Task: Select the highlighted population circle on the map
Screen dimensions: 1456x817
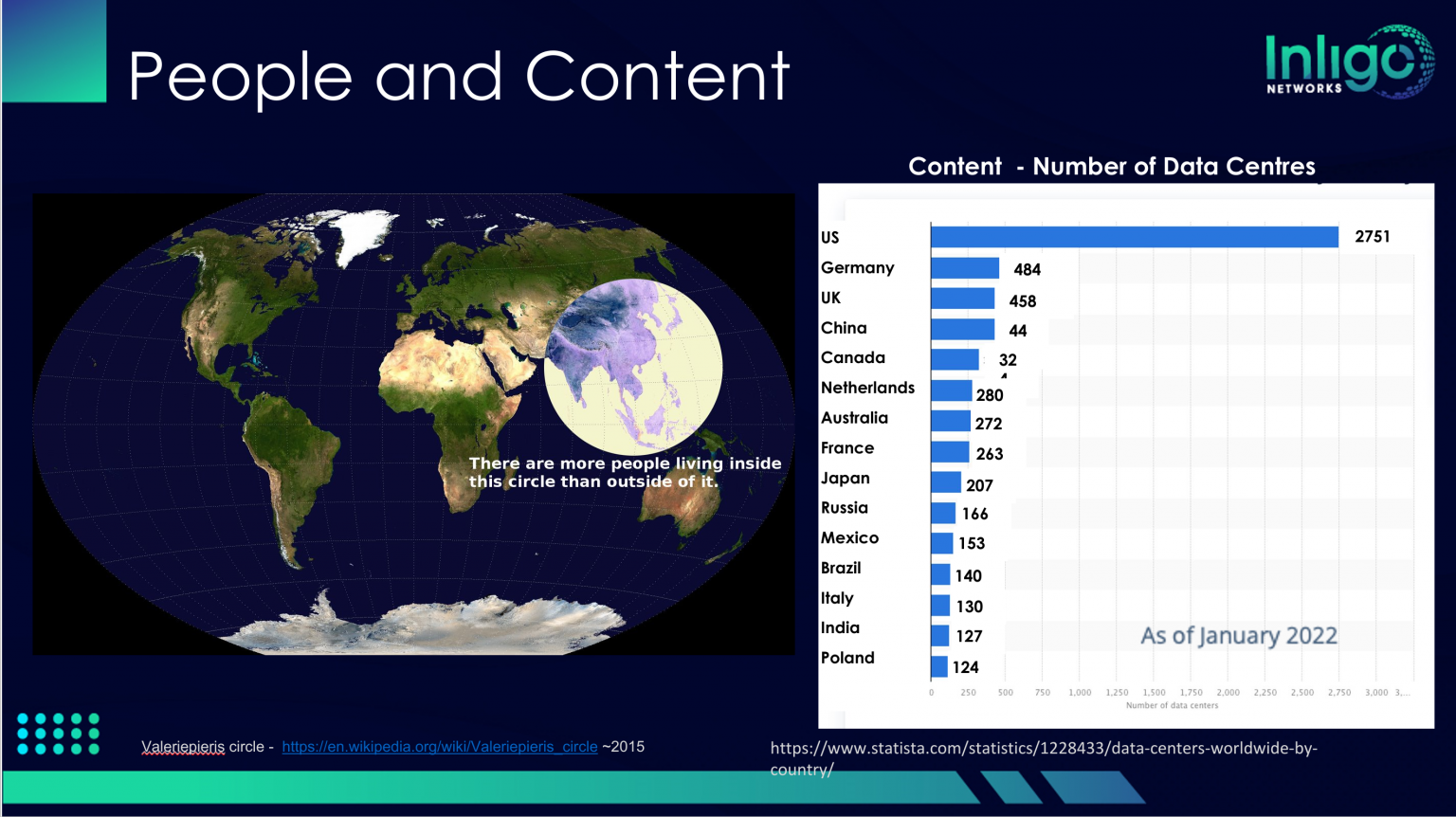Action: [632, 367]
